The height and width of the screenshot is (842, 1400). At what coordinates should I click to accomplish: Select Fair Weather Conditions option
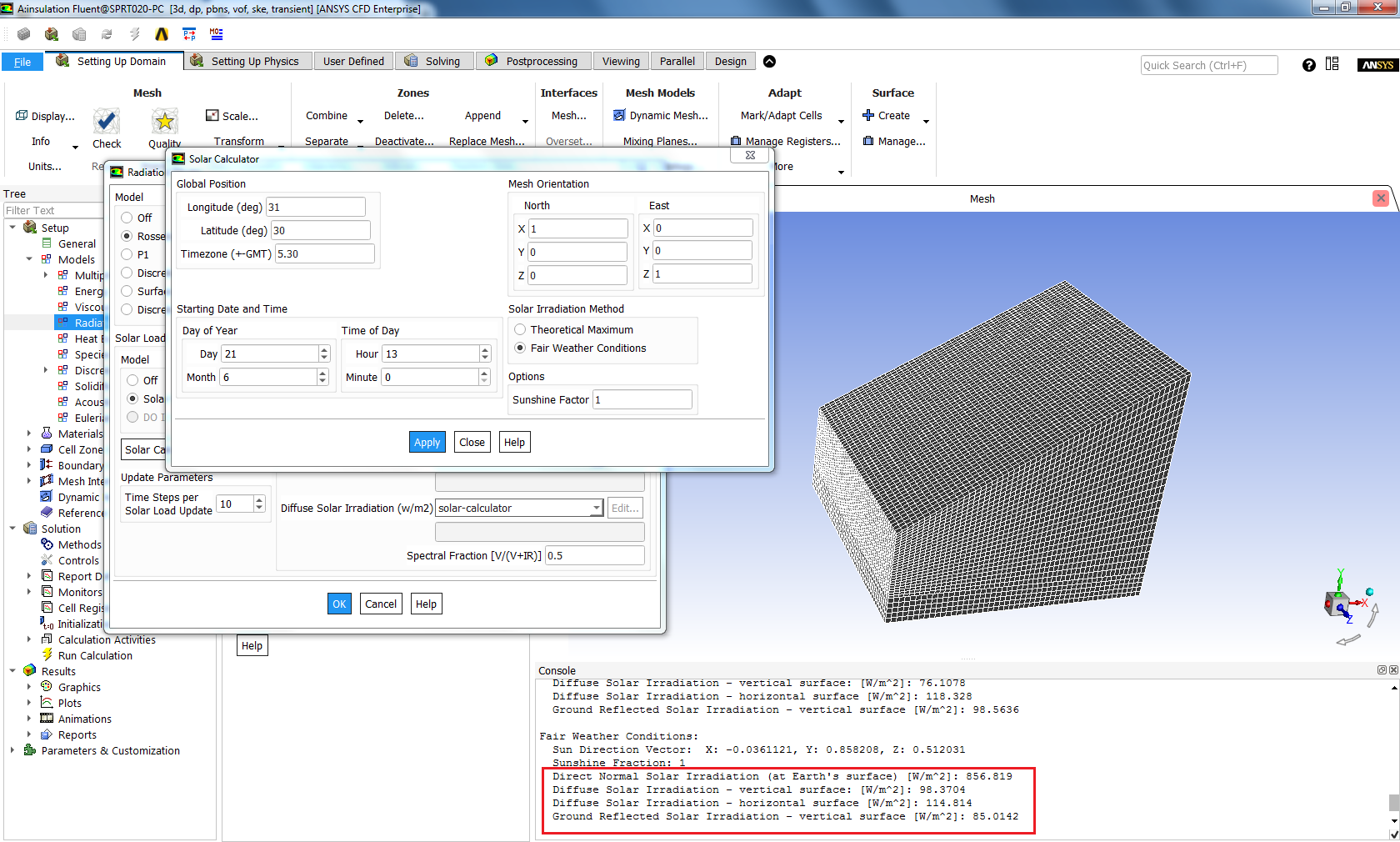[x=521, y=348]
